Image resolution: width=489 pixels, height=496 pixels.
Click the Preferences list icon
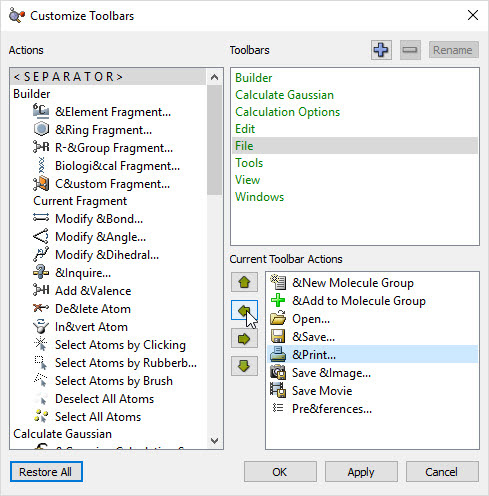(278, 408)
